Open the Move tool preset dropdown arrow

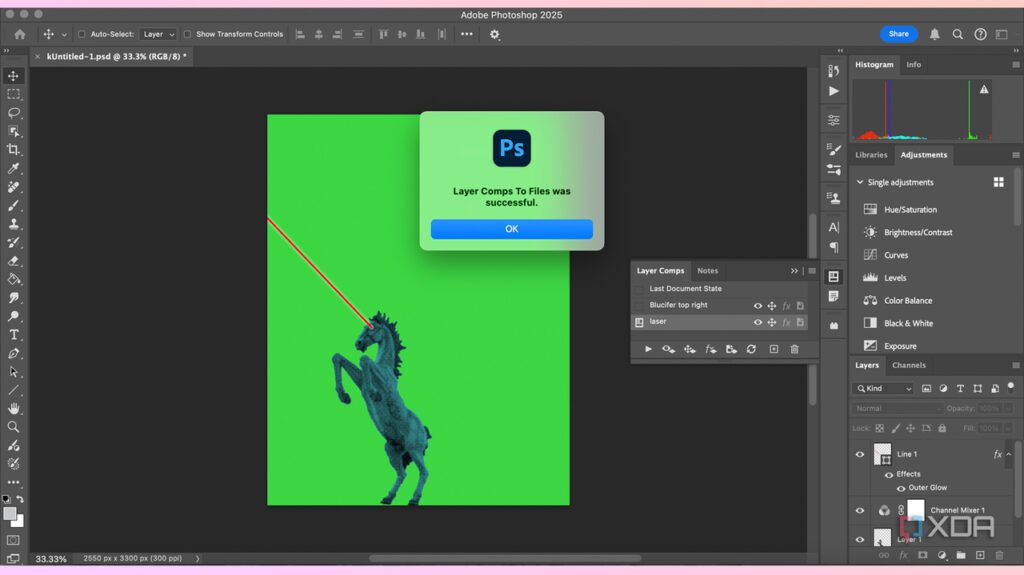click(64, 35)
